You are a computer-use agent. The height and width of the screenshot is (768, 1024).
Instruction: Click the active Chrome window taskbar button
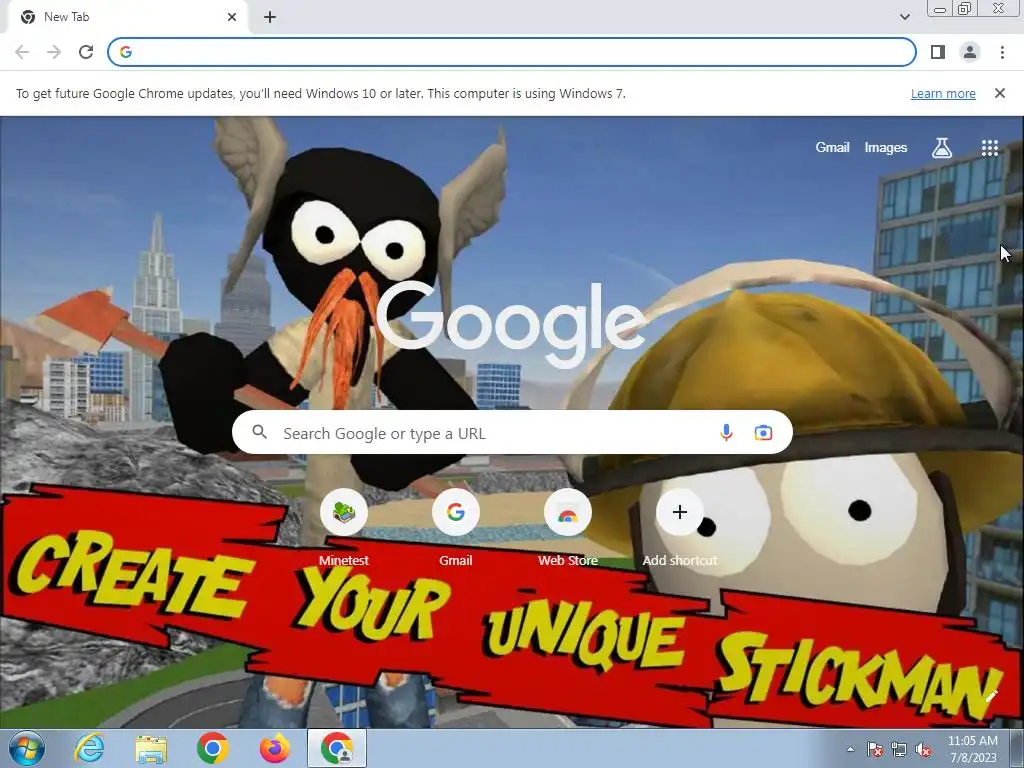point(337,749)
